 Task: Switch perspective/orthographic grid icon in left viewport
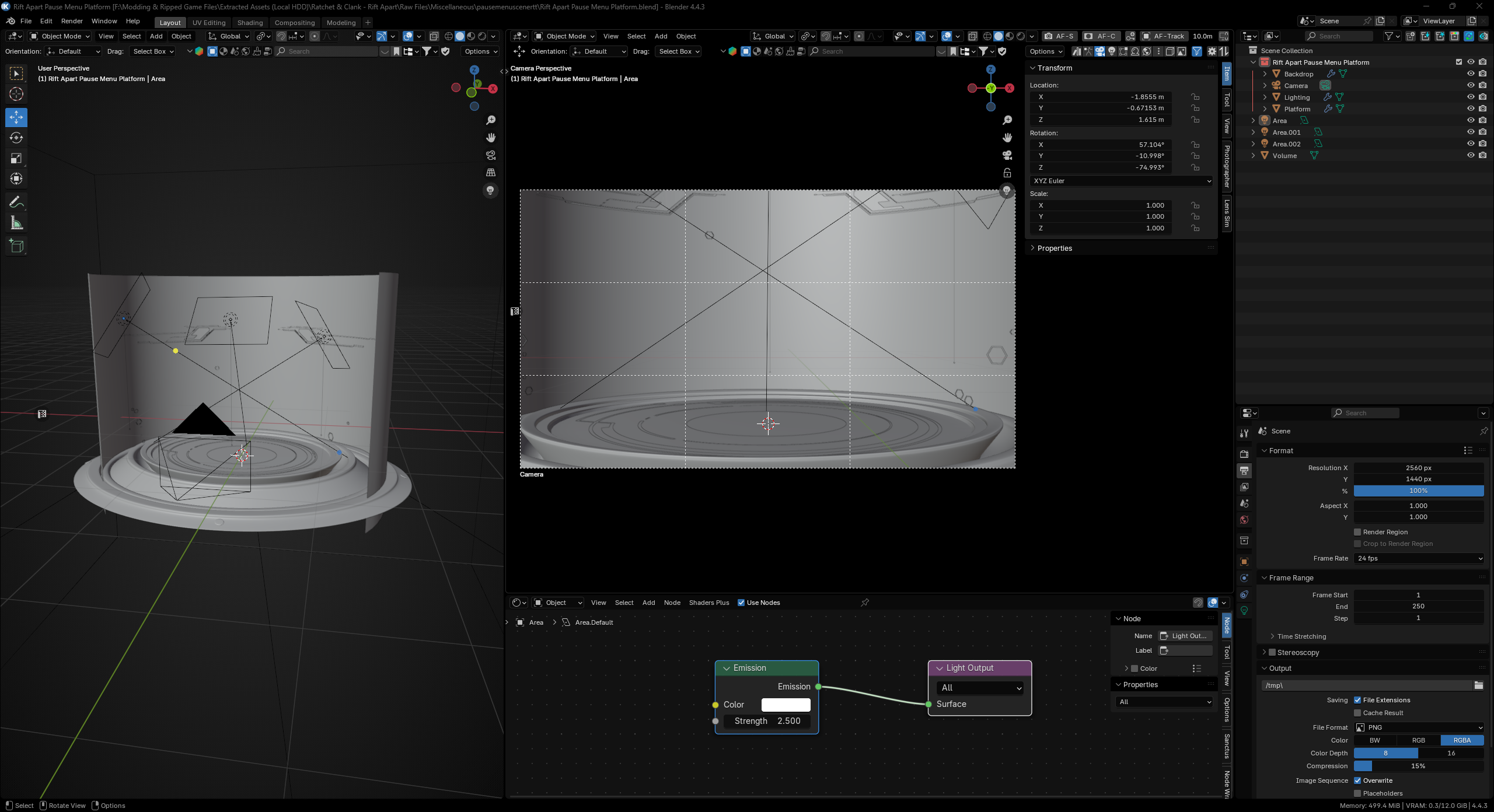(x=491, y=173)
